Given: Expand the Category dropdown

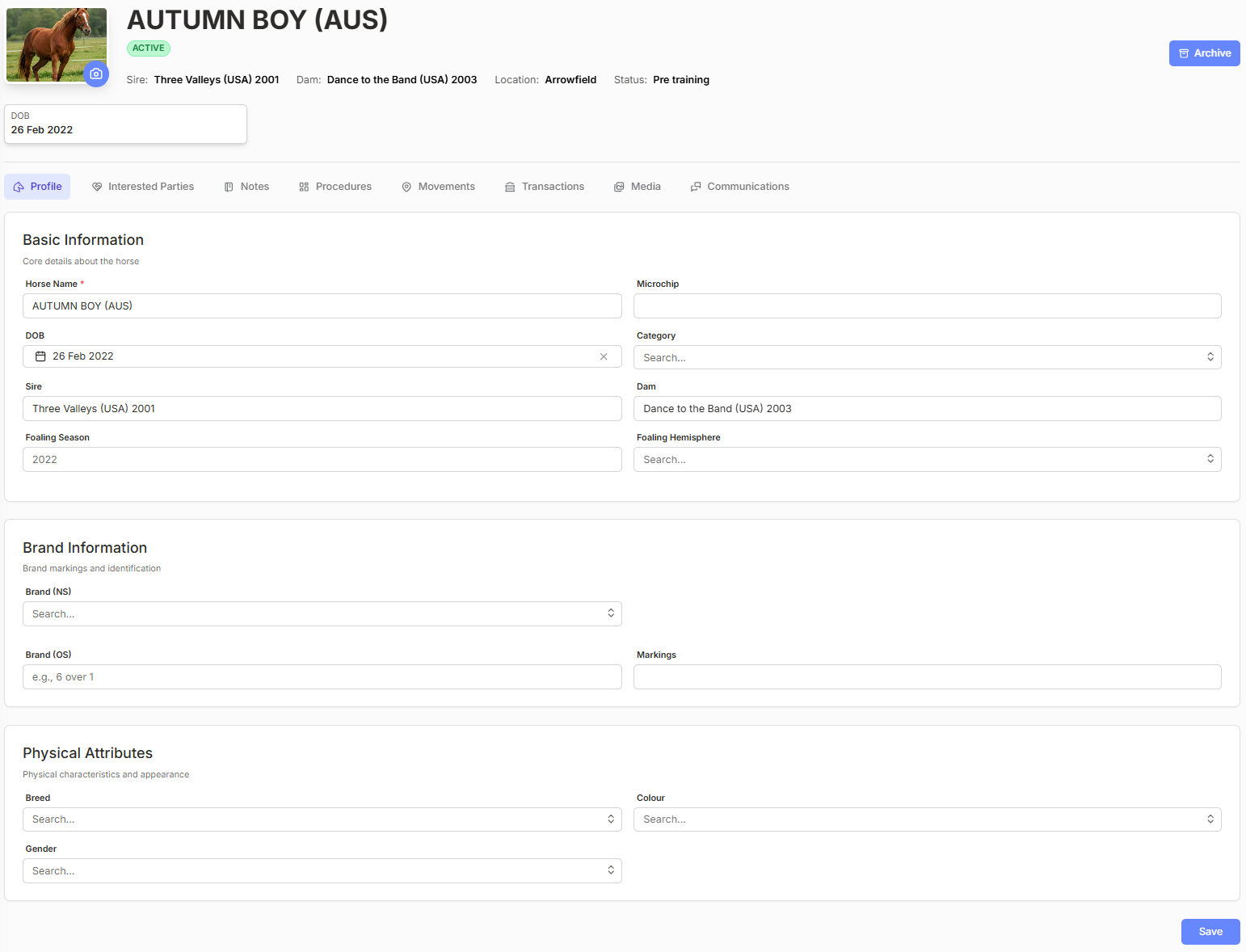Looking at the screenshot, I should 927,357.
